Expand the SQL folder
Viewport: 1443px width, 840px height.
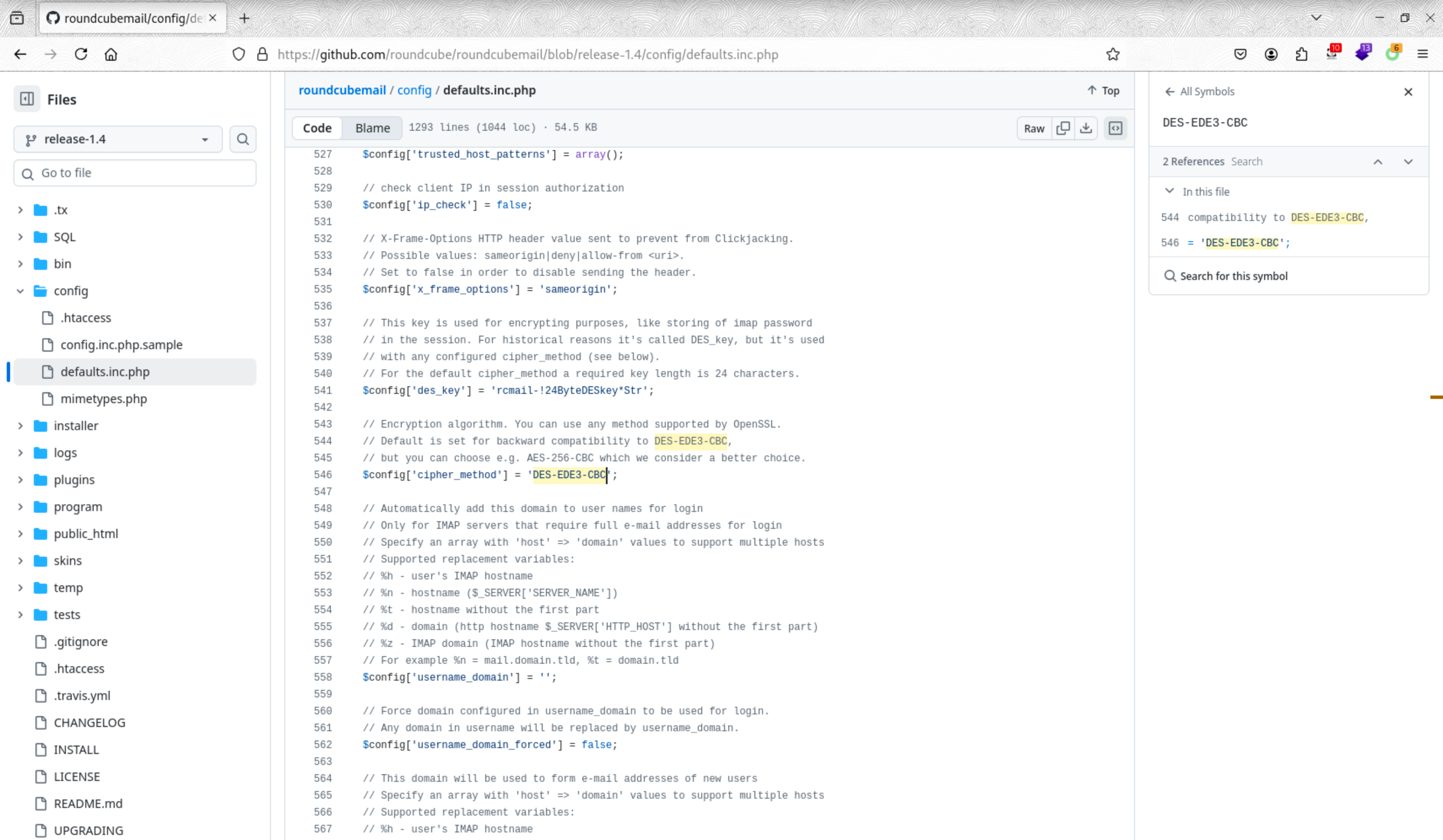pos(21,237)
